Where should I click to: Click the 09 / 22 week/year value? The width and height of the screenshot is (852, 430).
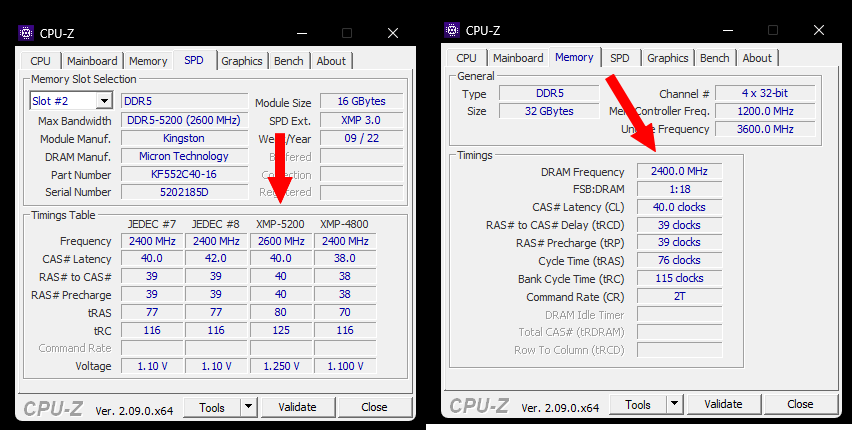[x=361, y=138]
